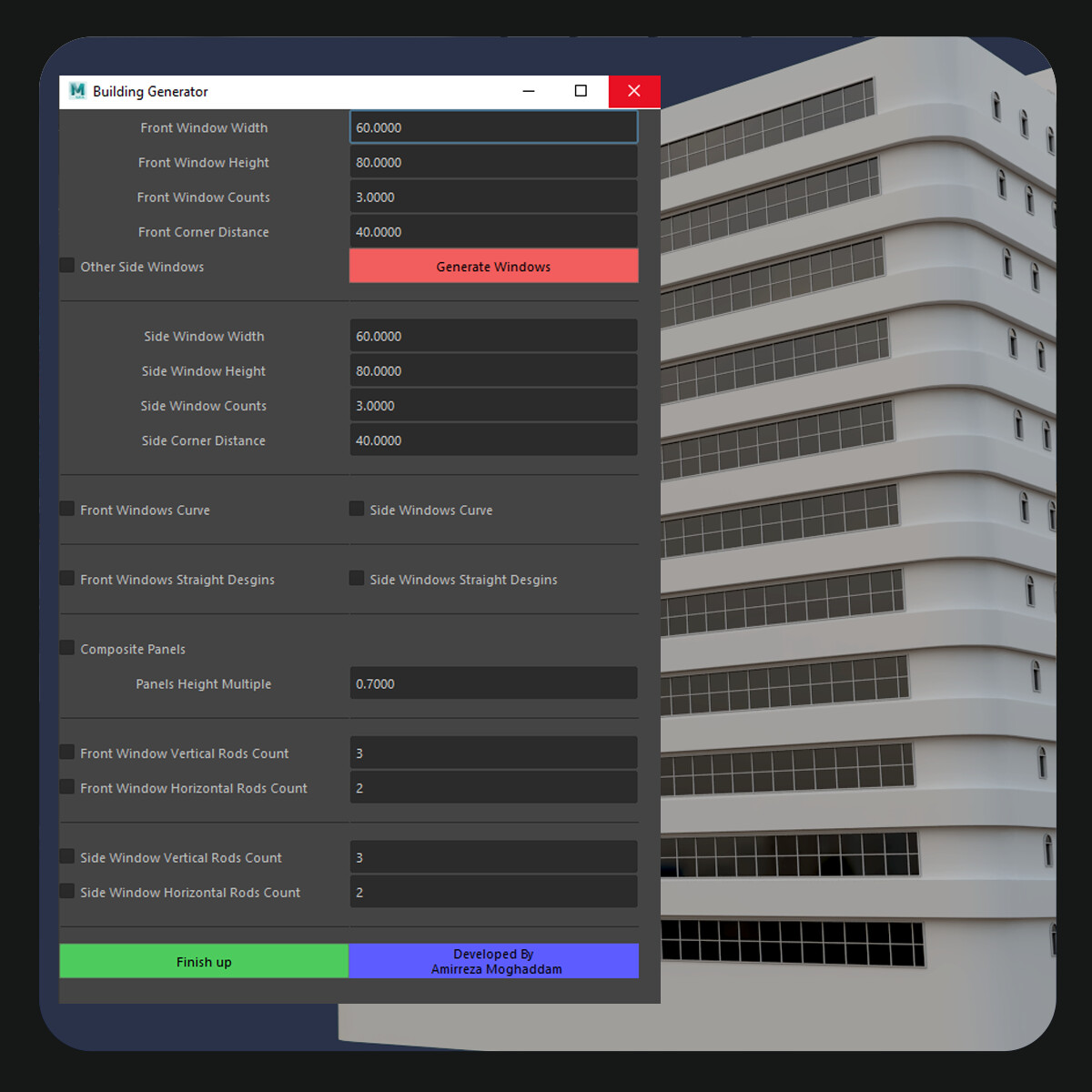Enable Composite Panels option
This screenshot has height=1092, width=1092.
(66, 647)
